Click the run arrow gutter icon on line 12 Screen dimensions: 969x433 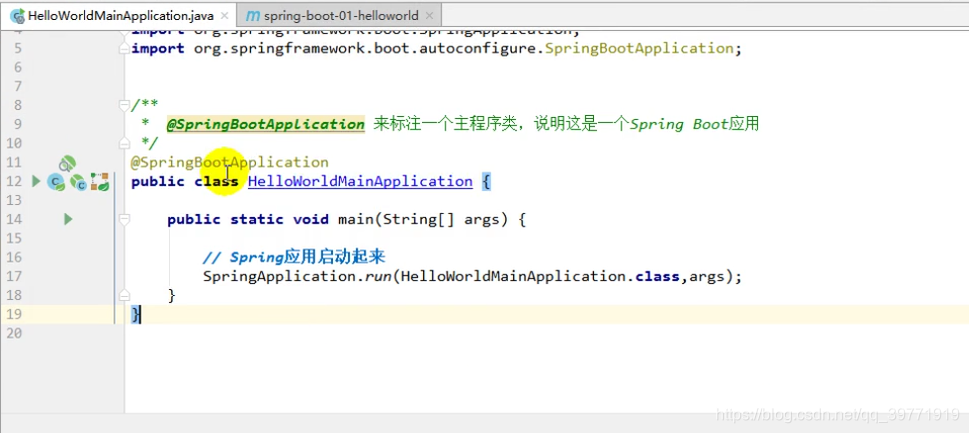point(36,181)
